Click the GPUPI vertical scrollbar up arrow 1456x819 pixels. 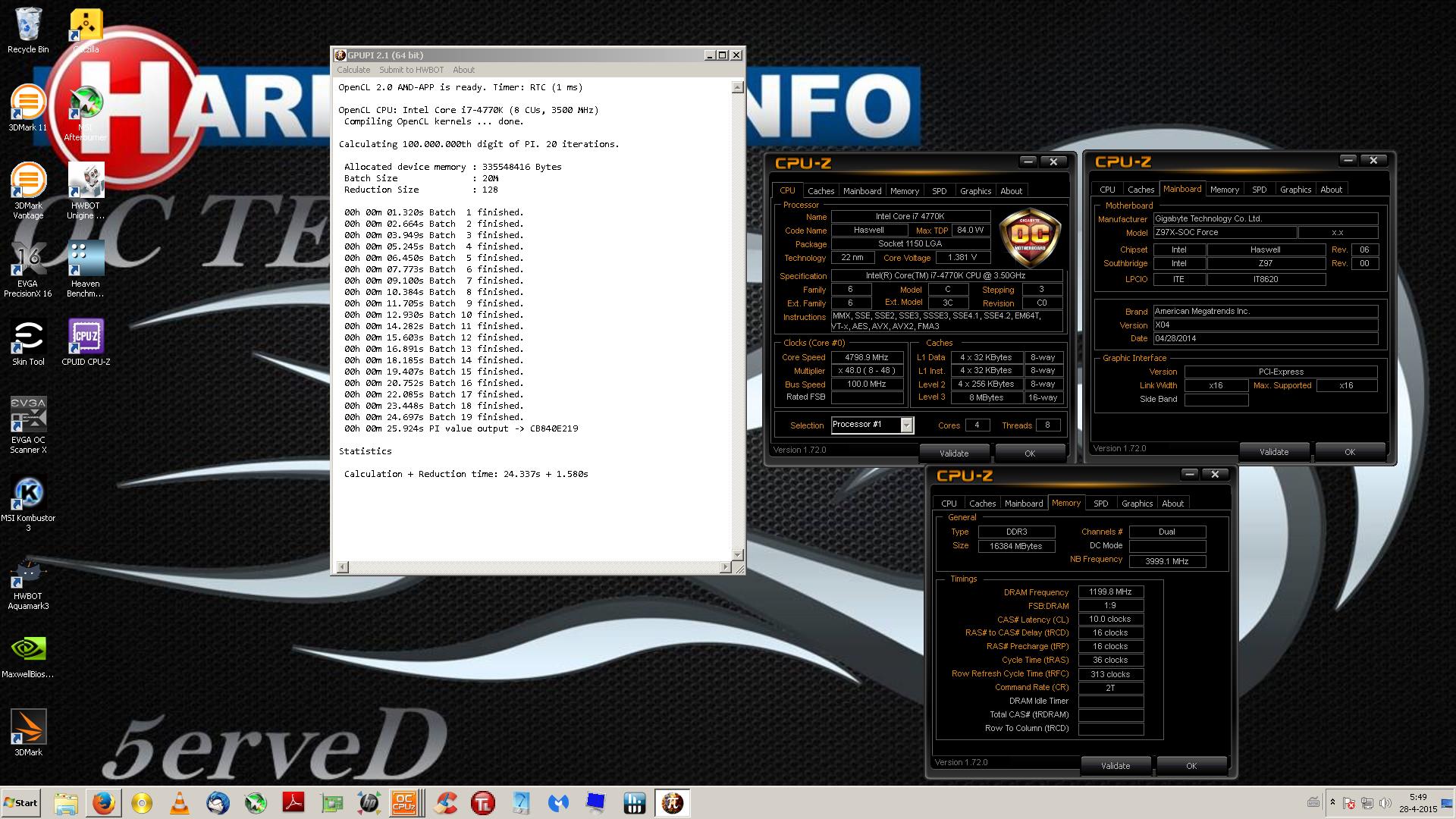tap(737, 87)
